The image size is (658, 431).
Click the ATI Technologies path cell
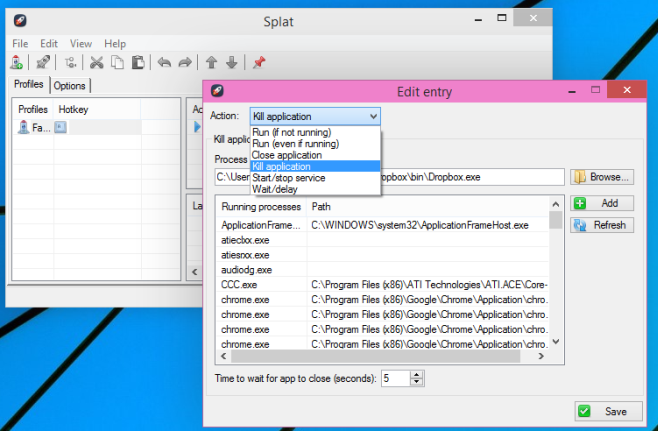[x=429, y=285]
